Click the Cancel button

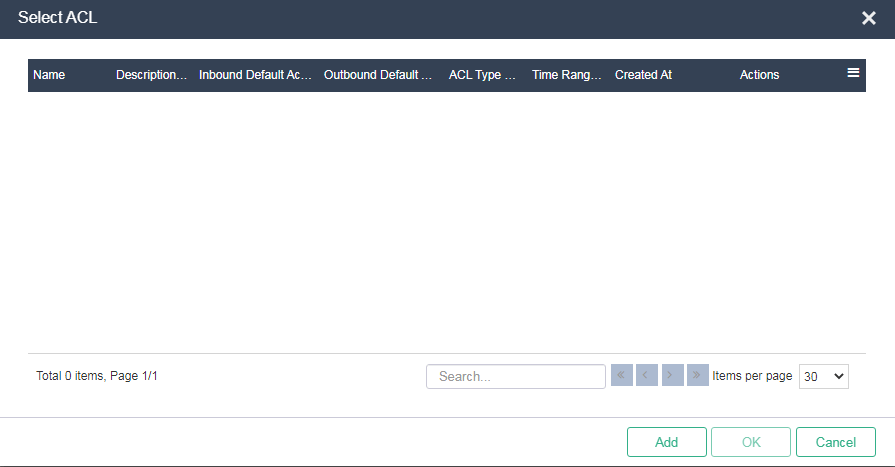(x=836, y=442)
